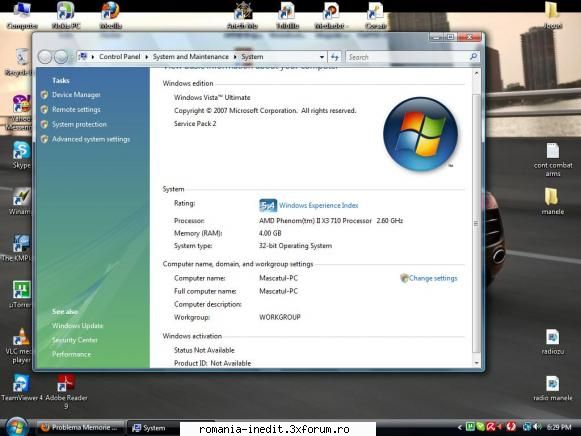Open System protection task link
The width and height of the screenshot is (581, 436).
(x=79, y=124)
